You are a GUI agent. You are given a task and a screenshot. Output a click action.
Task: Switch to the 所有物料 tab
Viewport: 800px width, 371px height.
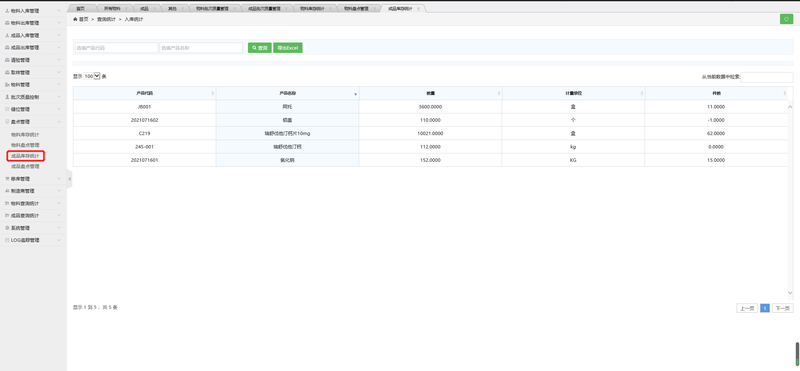113,9
